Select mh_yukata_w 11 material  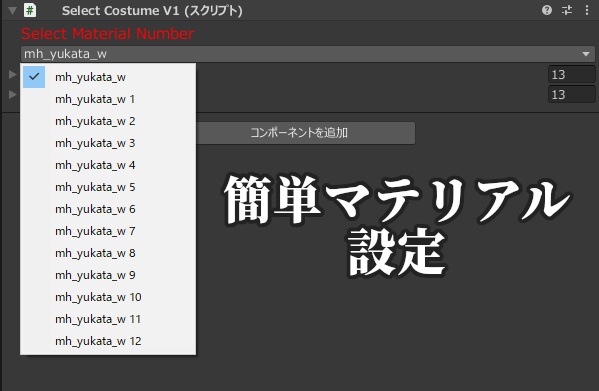(108, 319)
